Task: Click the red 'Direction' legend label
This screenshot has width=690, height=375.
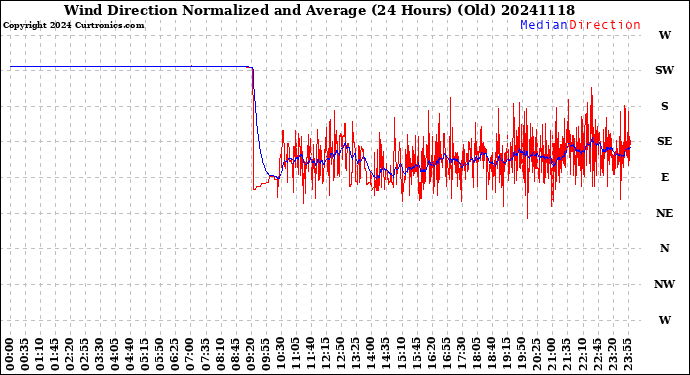Action: click(x=605, y=25)
